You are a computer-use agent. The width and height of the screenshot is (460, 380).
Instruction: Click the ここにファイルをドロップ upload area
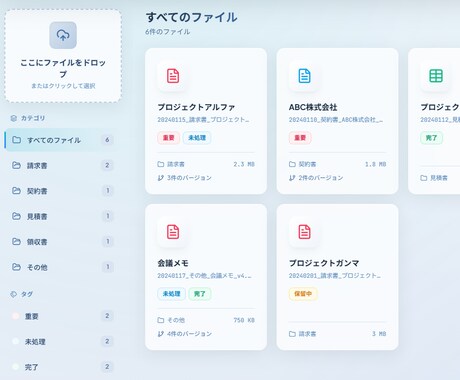(x=63, y=56)
